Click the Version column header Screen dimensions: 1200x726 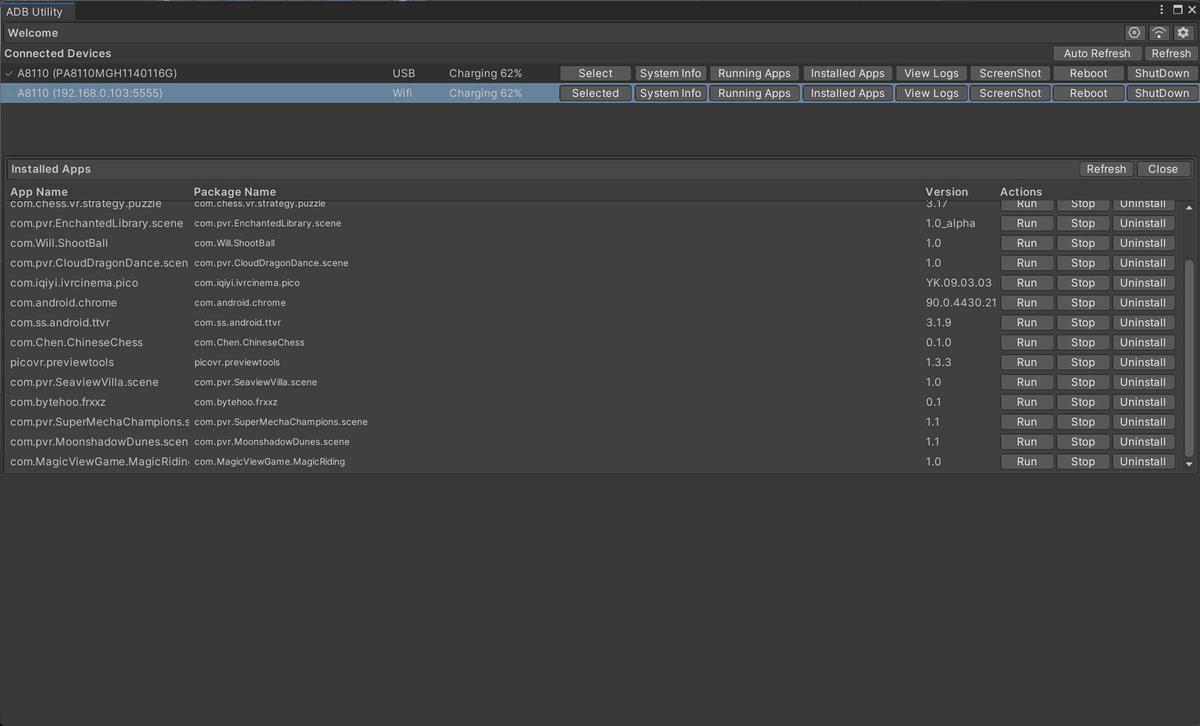tap(947, 192)
